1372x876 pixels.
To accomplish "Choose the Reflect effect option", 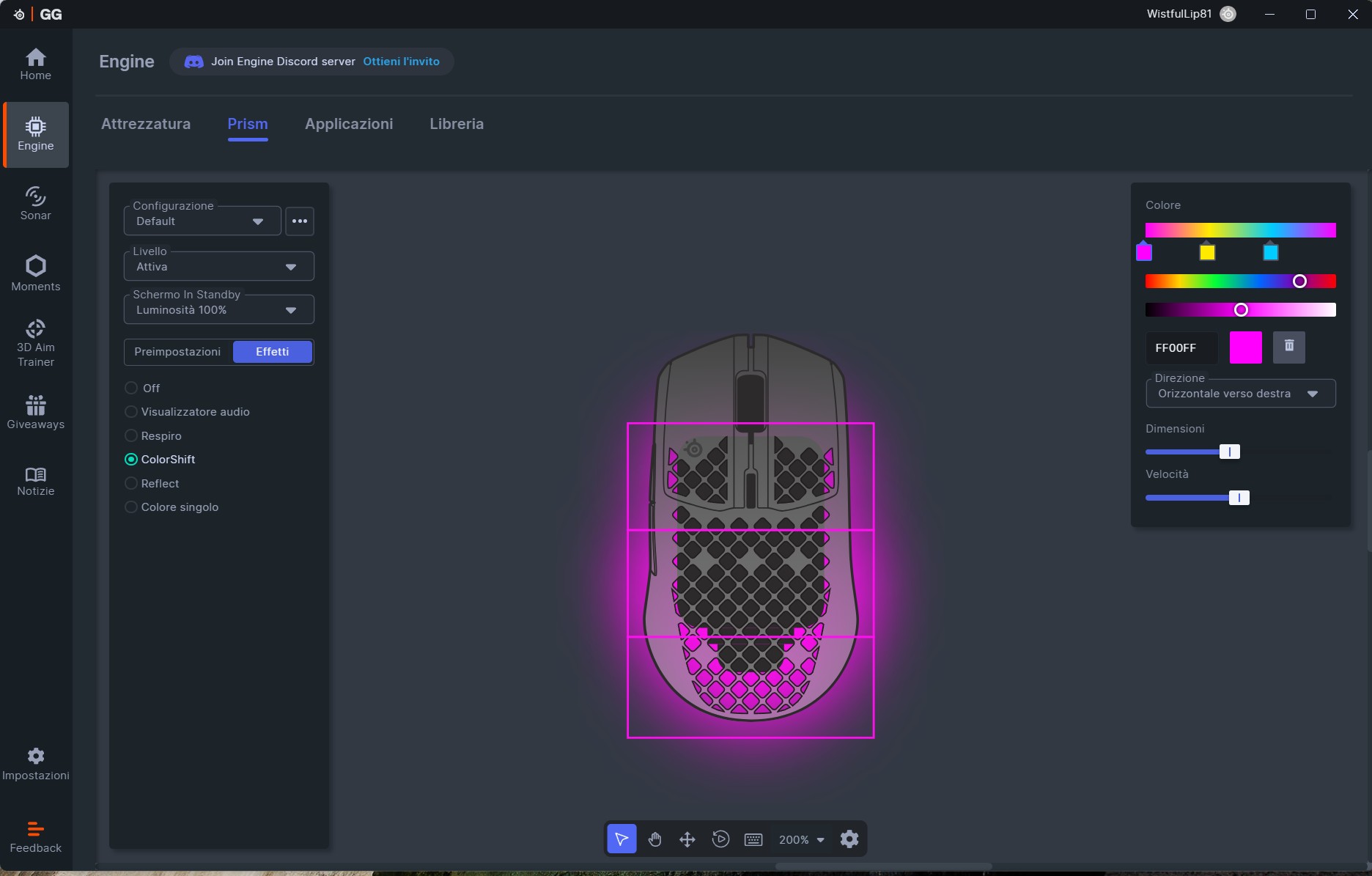I will [x=131, y=484].
